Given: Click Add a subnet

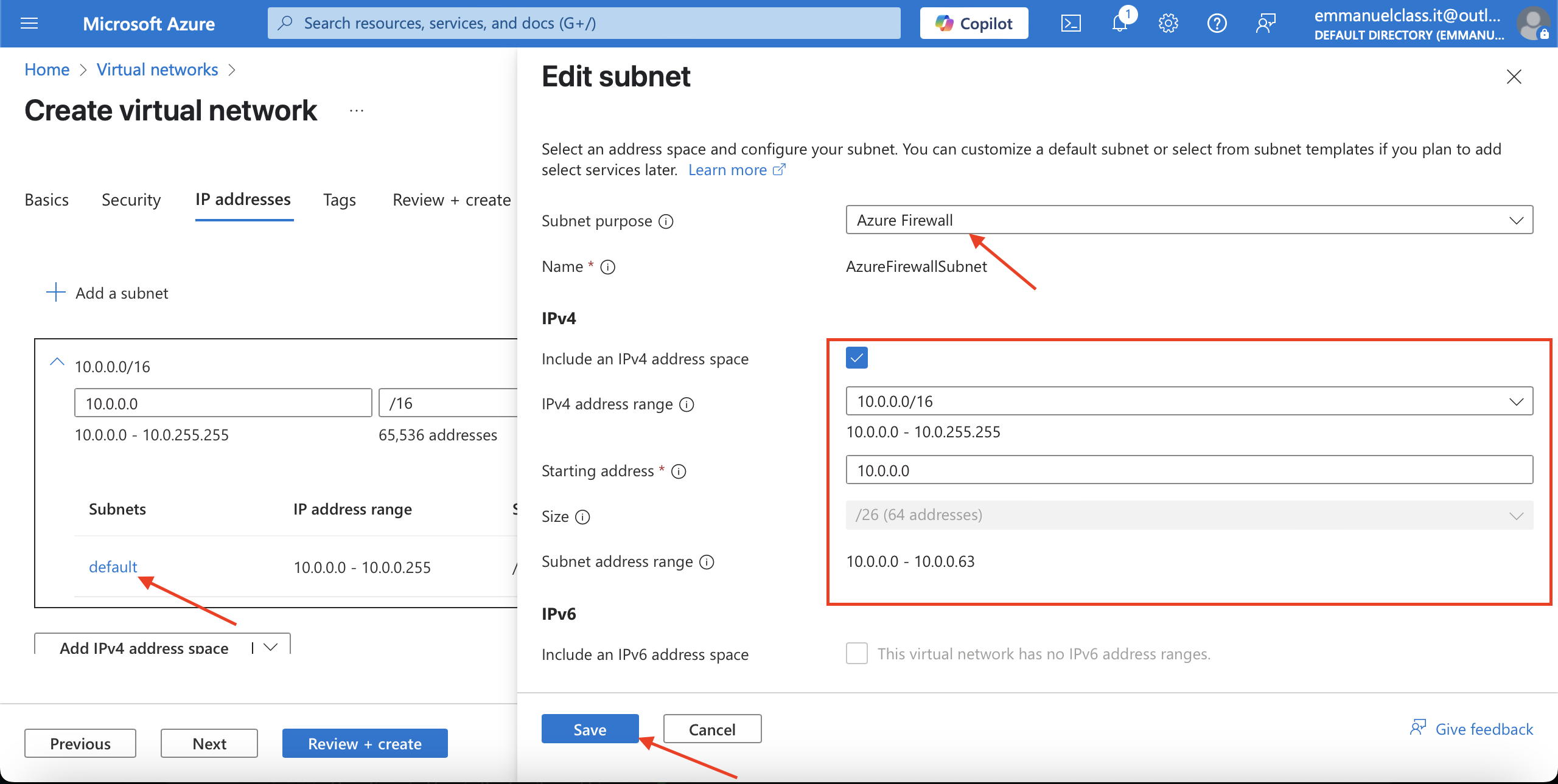Looking at the screenshot, I should coord(122,293).
